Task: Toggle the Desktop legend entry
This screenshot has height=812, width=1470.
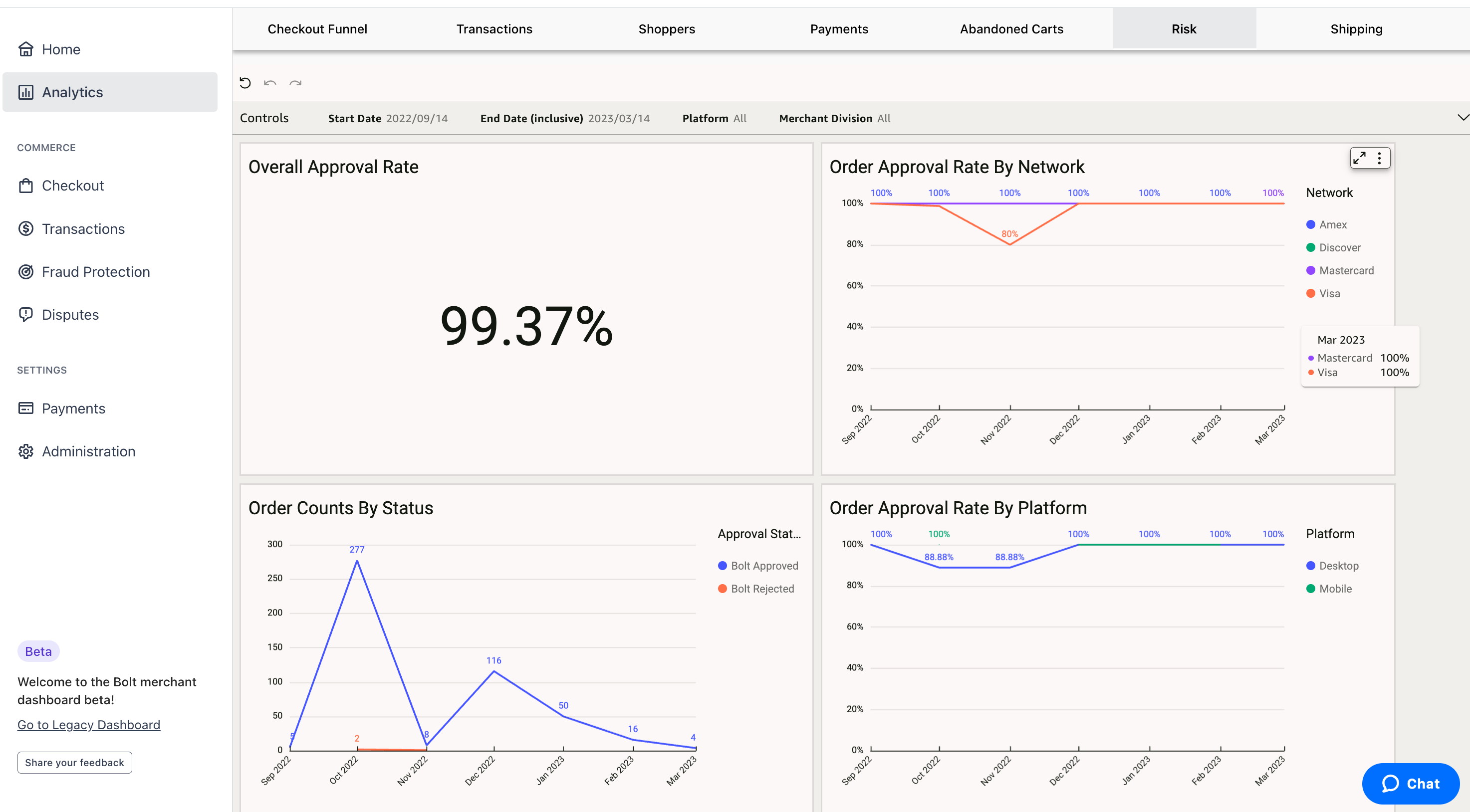Action: click(1332, 566)
